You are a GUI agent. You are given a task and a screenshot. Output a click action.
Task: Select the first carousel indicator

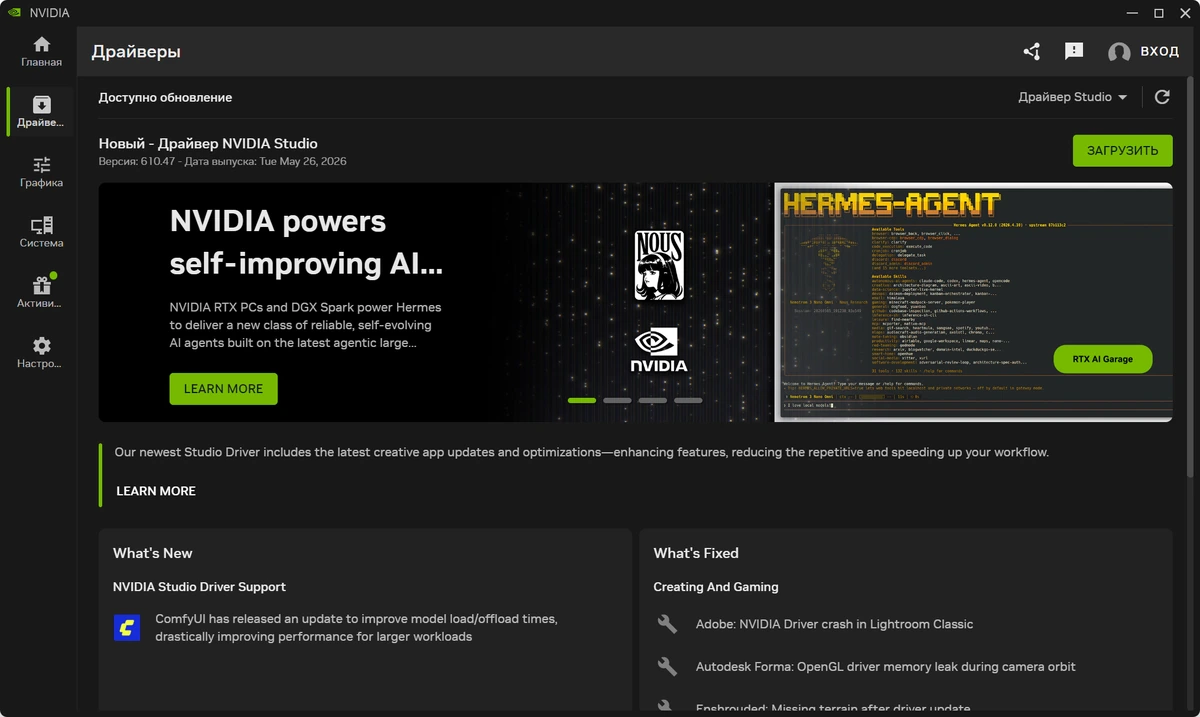[x=582, y=400]
